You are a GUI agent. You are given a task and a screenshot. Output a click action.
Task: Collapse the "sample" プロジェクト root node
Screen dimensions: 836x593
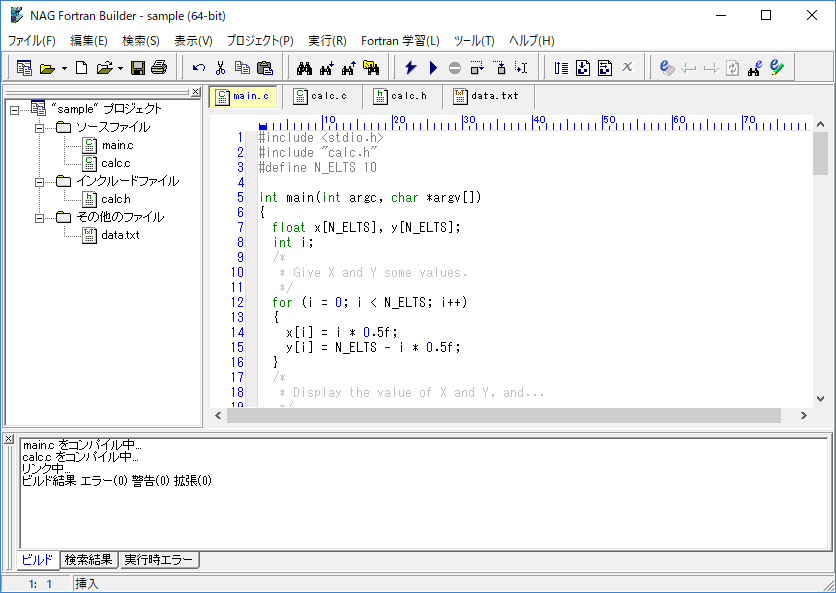tap(14, 109)
